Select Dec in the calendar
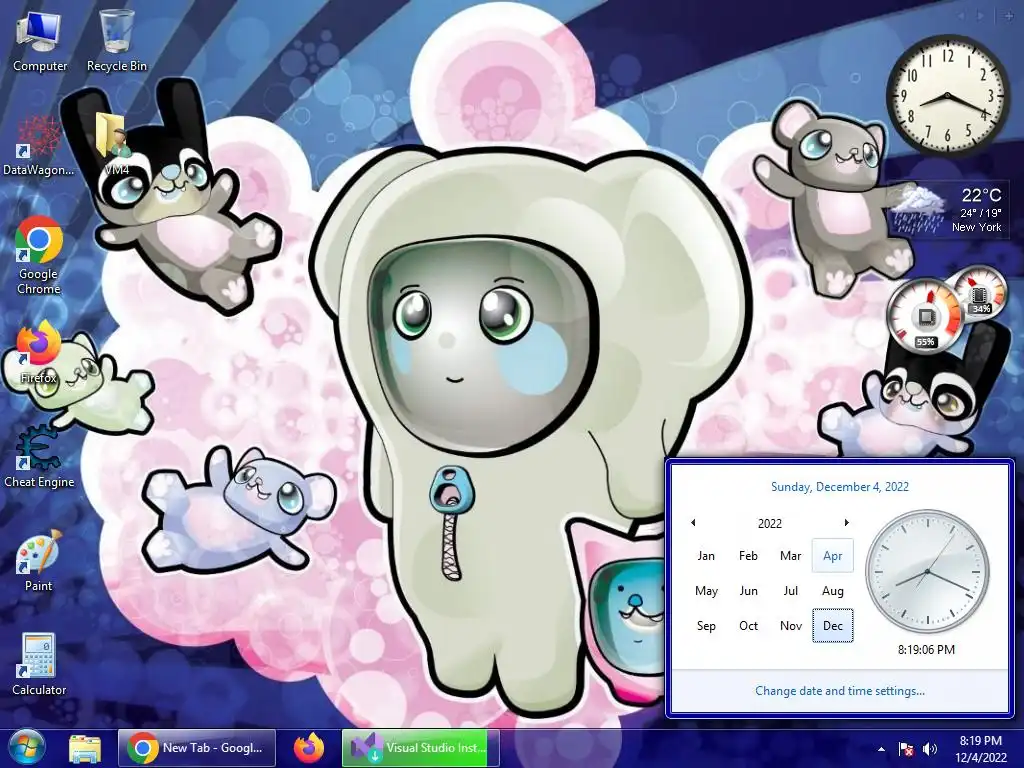 click(833, 626)
